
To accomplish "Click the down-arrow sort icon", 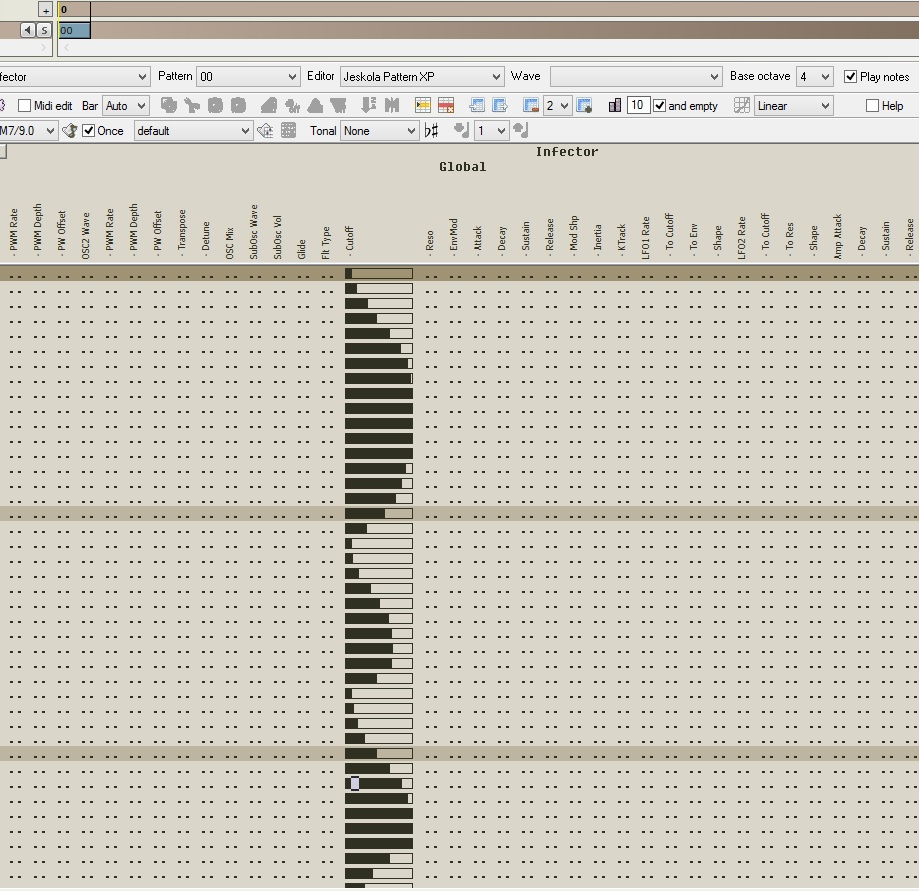I will [369, 106].
